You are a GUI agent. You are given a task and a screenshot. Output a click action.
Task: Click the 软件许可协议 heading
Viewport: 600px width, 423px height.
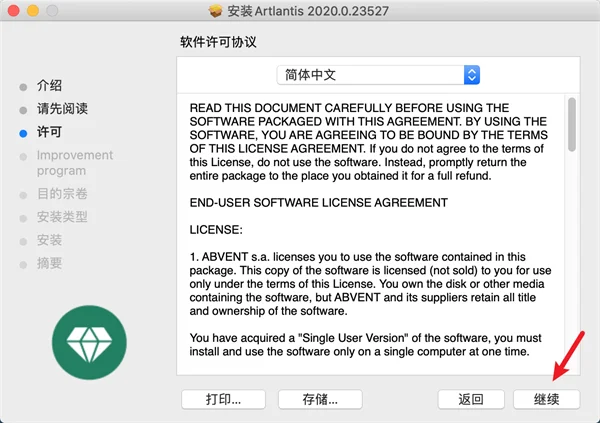pos(218,42)
